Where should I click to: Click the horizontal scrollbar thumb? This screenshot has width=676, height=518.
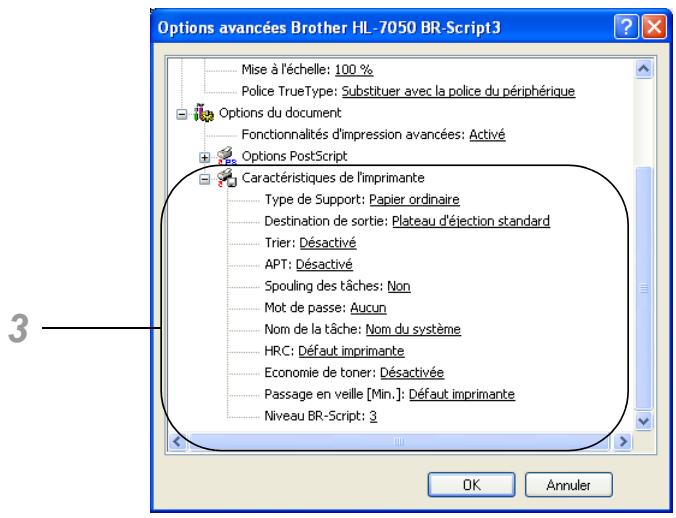399,441
